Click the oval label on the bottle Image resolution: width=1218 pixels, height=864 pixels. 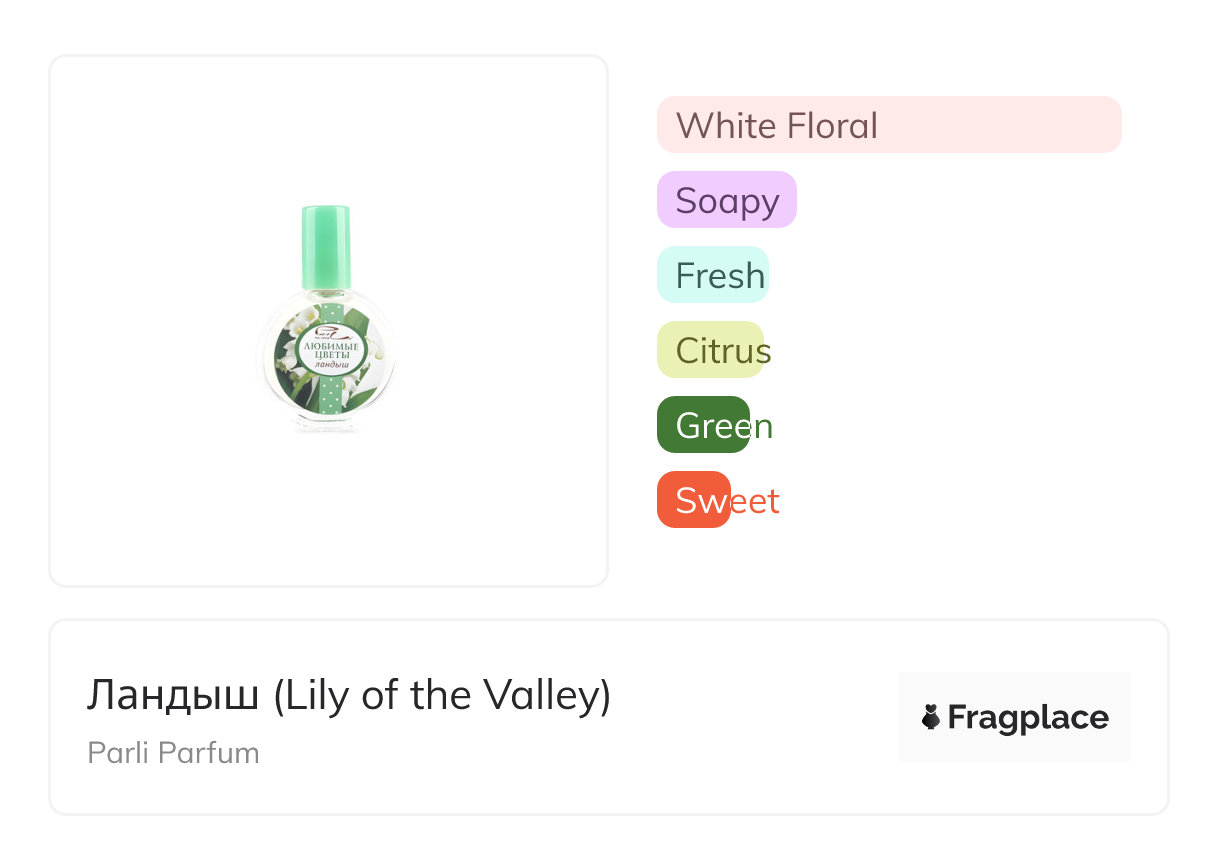tap(327, 354)
